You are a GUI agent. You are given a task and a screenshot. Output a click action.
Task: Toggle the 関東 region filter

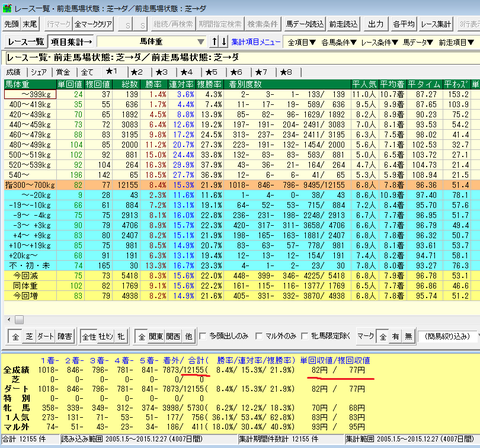pyautogui.click(x=155, y=337)
